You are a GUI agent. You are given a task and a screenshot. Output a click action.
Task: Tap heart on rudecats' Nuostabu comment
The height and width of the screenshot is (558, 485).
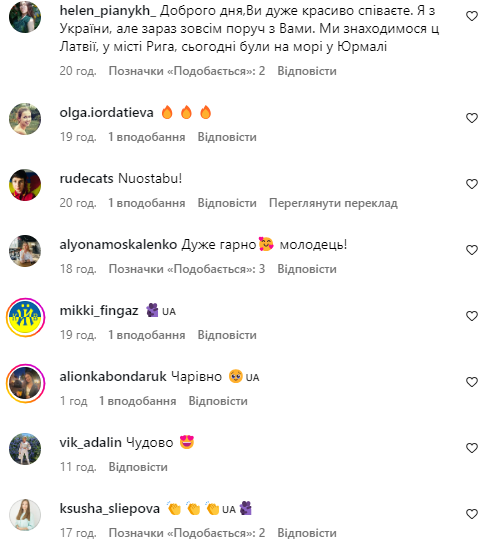(x=471, y=184)
